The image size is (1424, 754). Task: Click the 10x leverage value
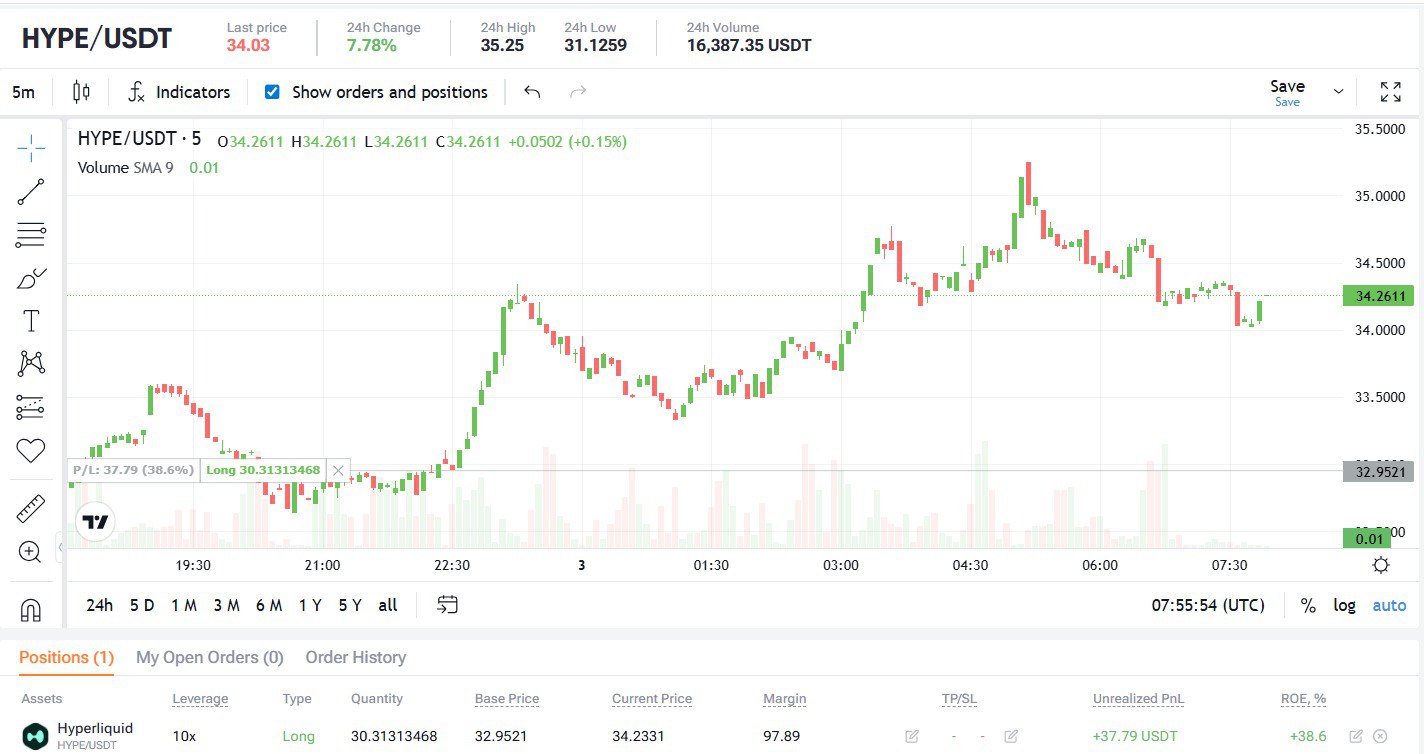click(x=184, y=736)
